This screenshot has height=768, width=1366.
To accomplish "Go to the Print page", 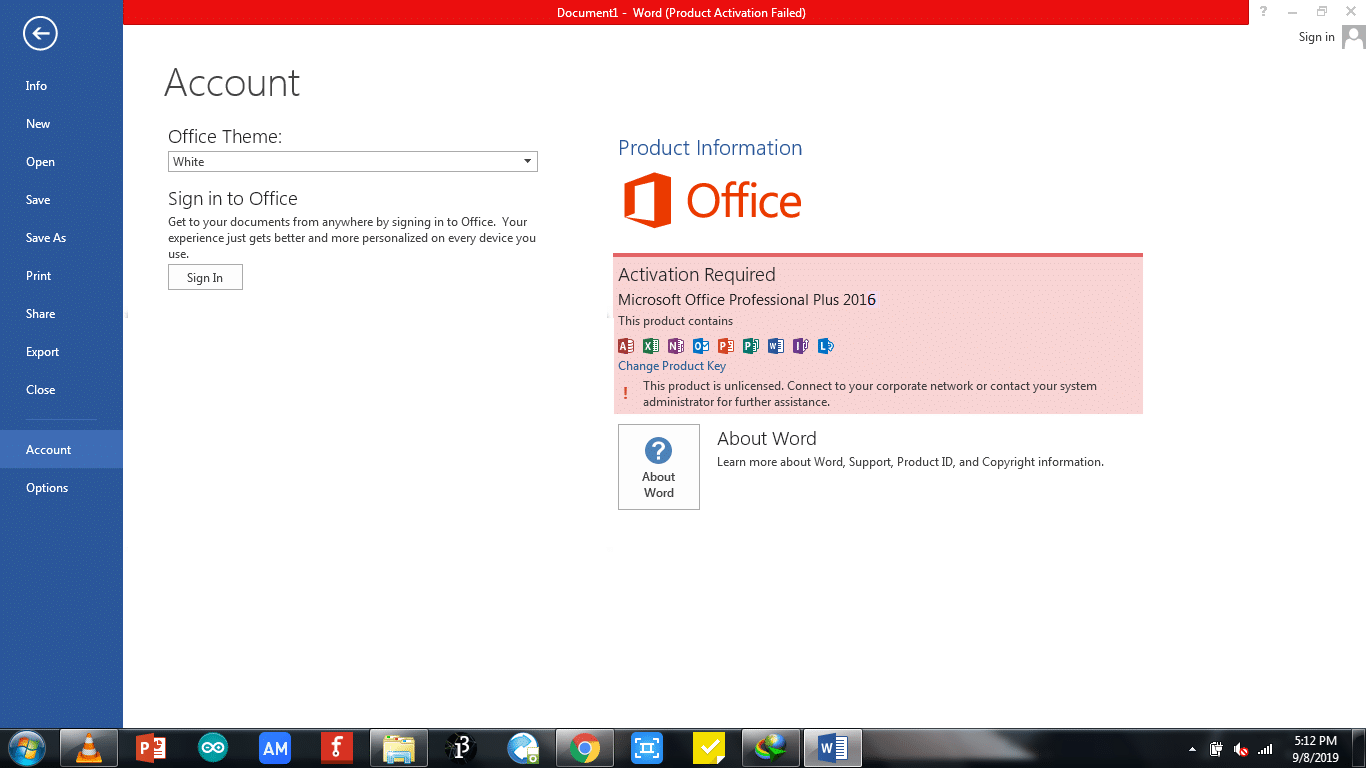I will pos(61,276).
